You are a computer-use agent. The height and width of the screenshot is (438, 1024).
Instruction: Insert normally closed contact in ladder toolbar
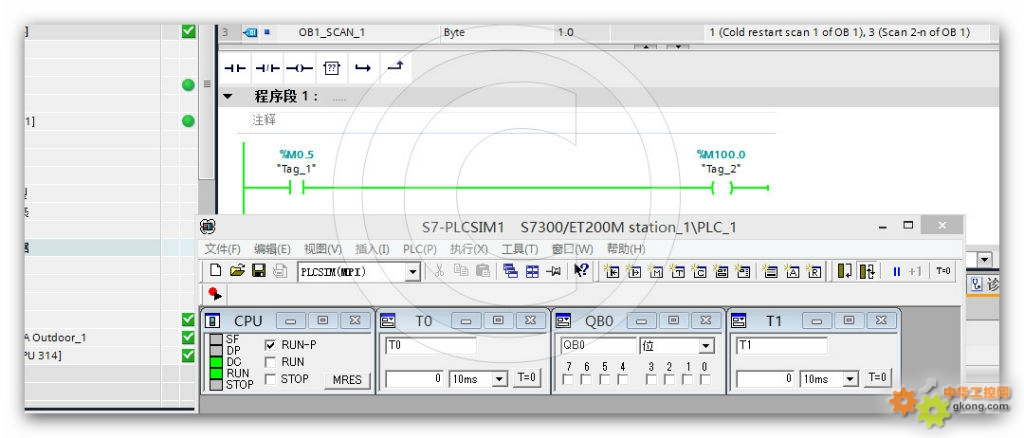pos(266,68)
